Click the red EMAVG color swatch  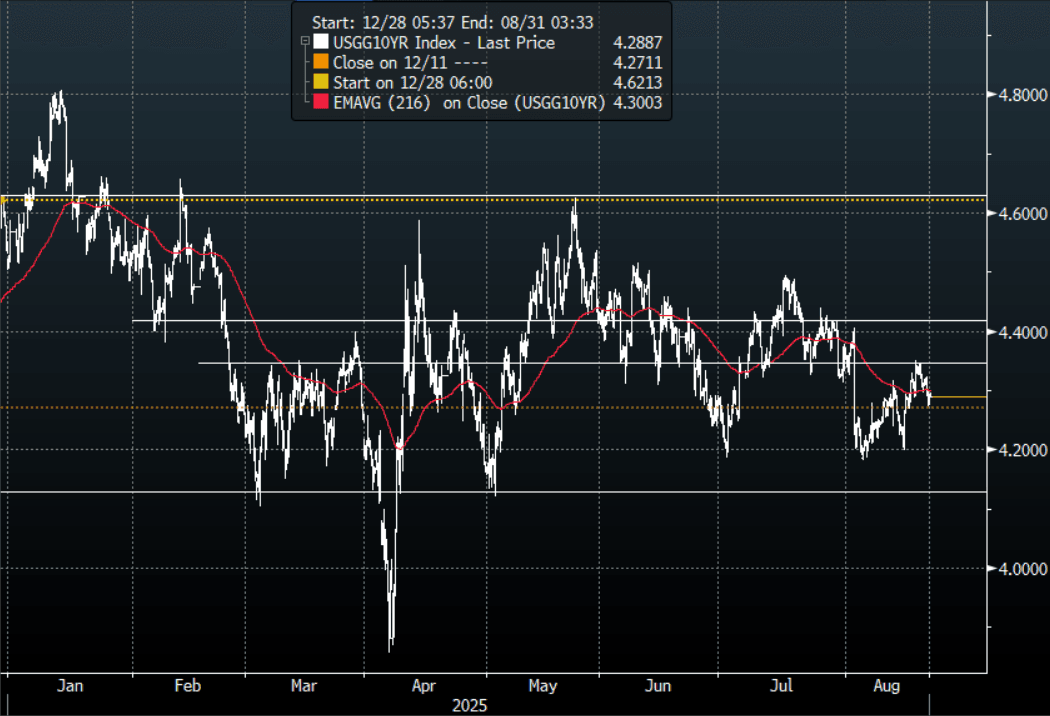tap(320, 102)
